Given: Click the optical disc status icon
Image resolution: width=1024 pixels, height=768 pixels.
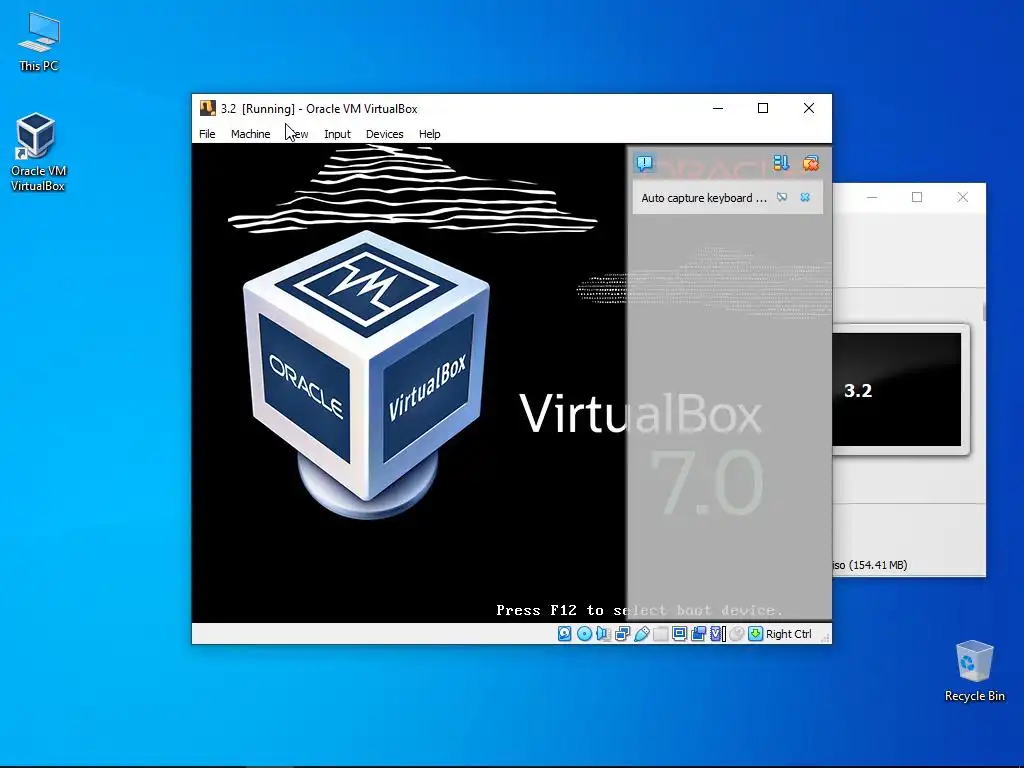Looking at the screenshot, I should (584, 633).
